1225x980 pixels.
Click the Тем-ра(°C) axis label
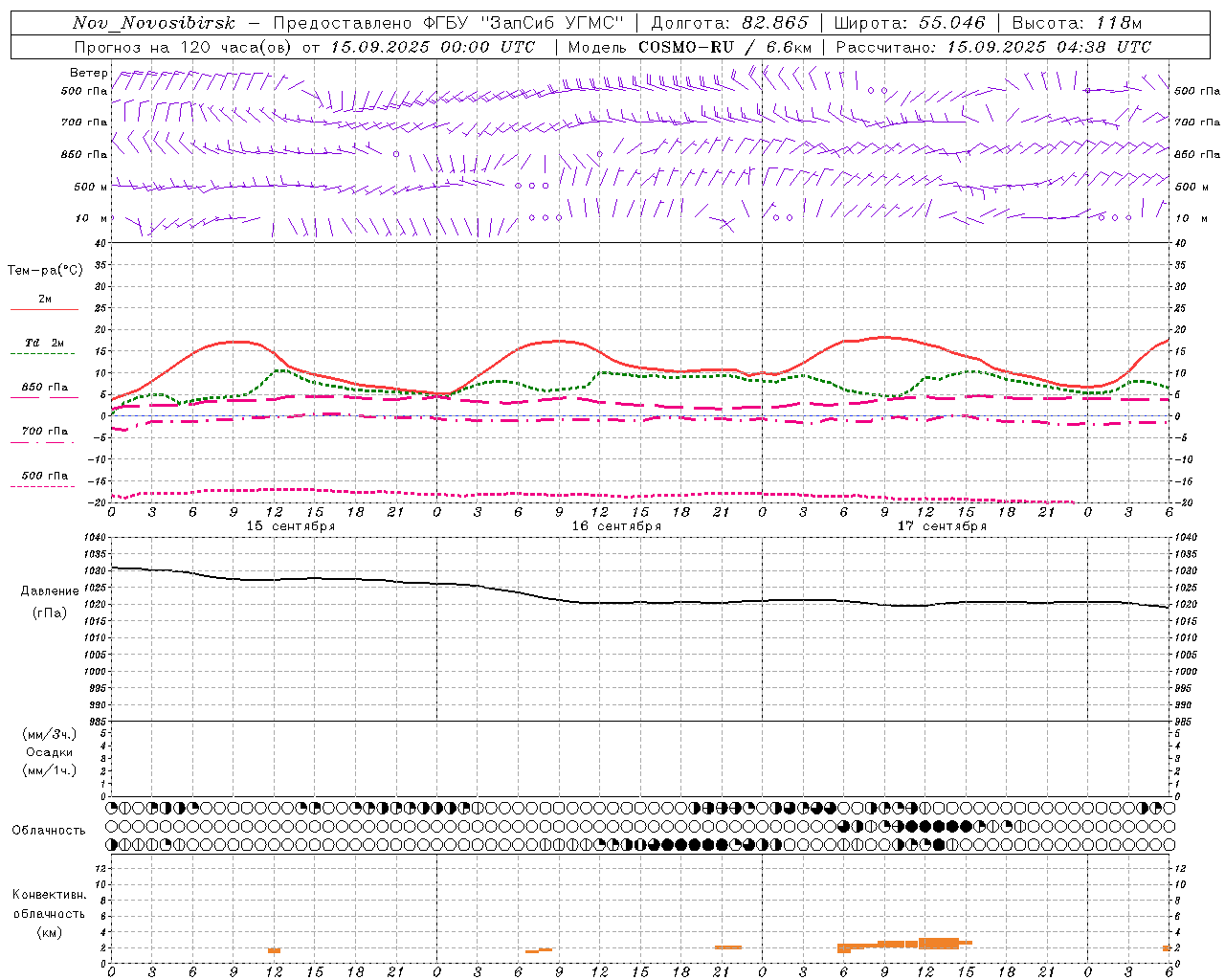[x=45, y=271]
